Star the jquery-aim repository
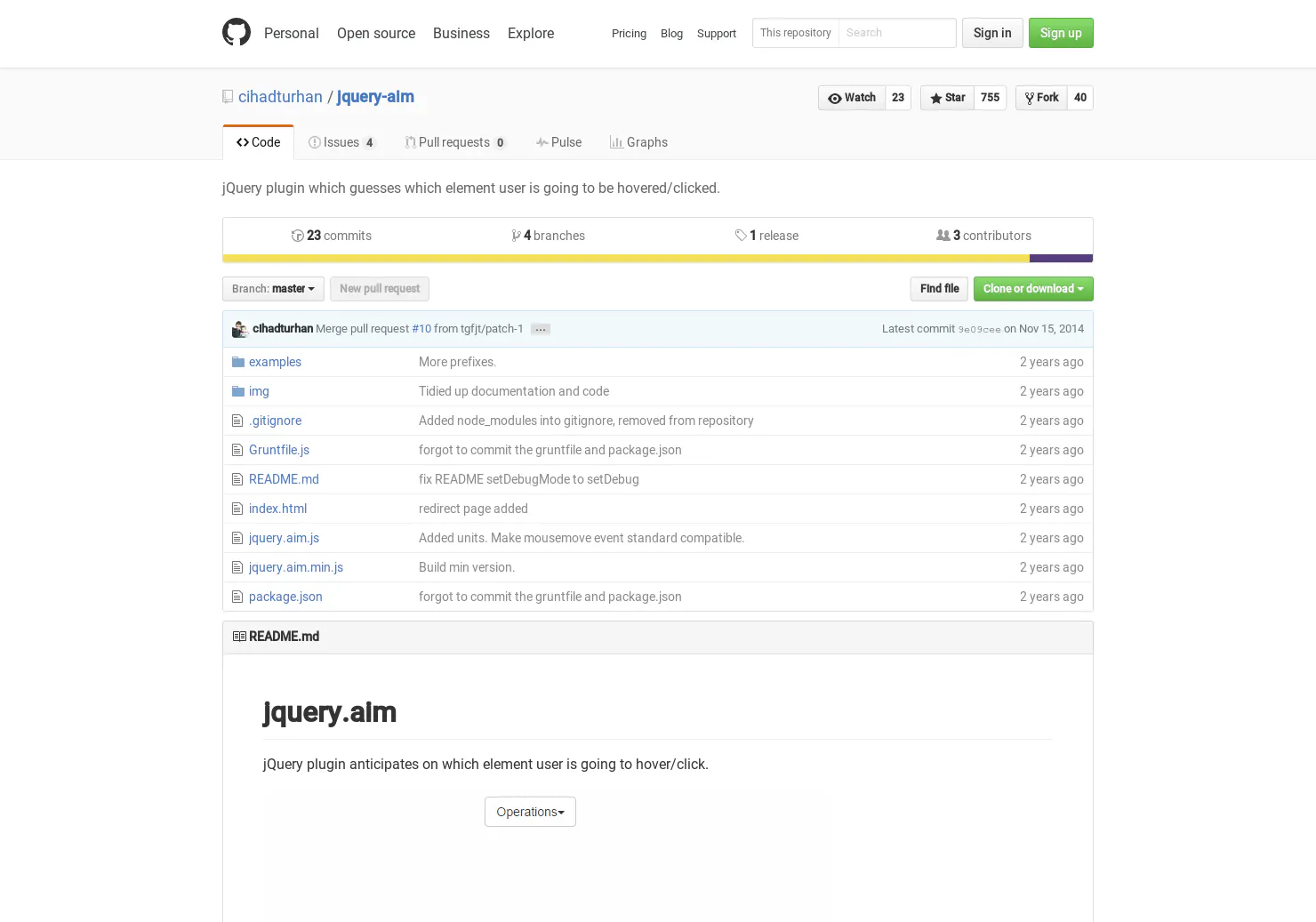Image resolution: width=1316 pixels, height=922 pixels. pyautogui.click(x=947, y=98)
